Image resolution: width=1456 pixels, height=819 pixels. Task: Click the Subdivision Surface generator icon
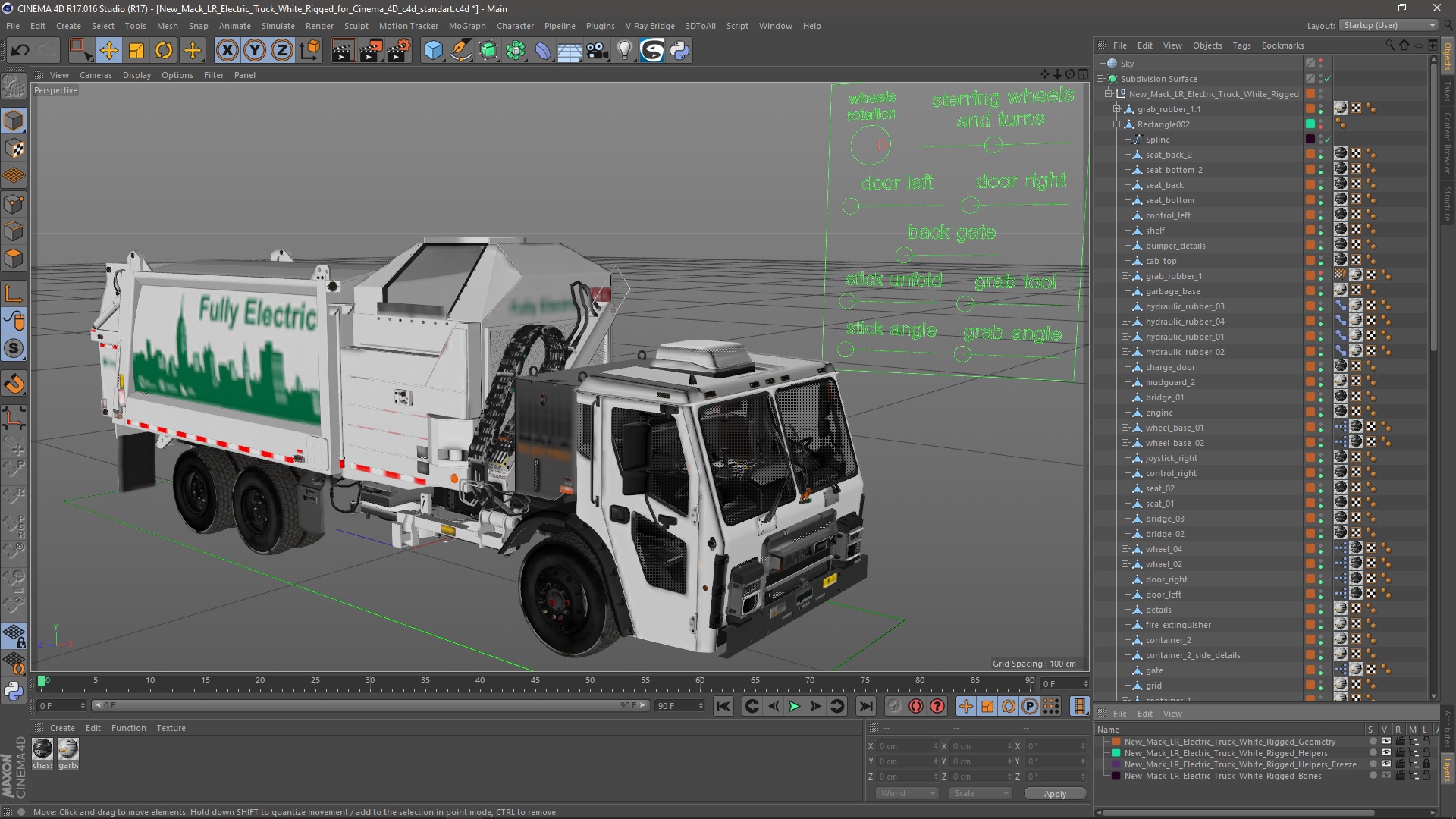(489, 51)
